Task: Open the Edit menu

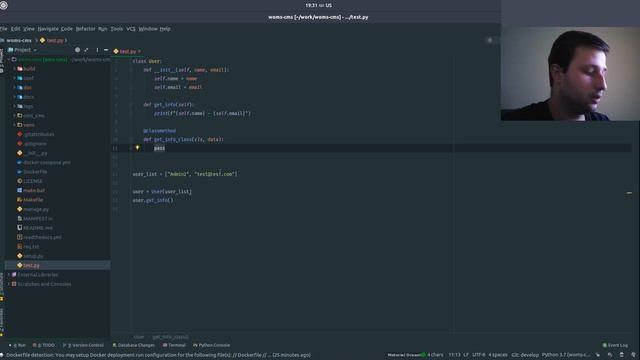Action: [x=16, y=29]
